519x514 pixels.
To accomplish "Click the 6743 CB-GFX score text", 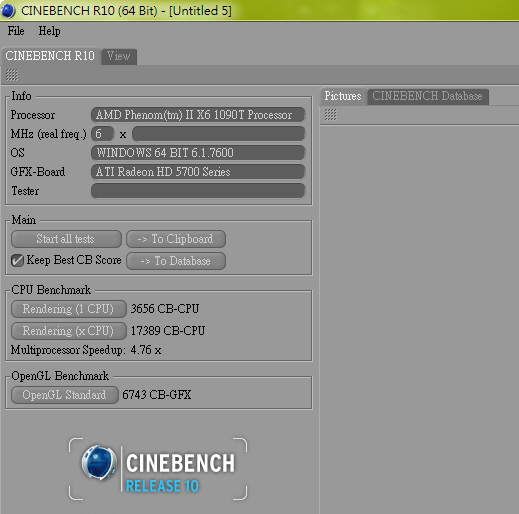I will (x=157, y=395).
